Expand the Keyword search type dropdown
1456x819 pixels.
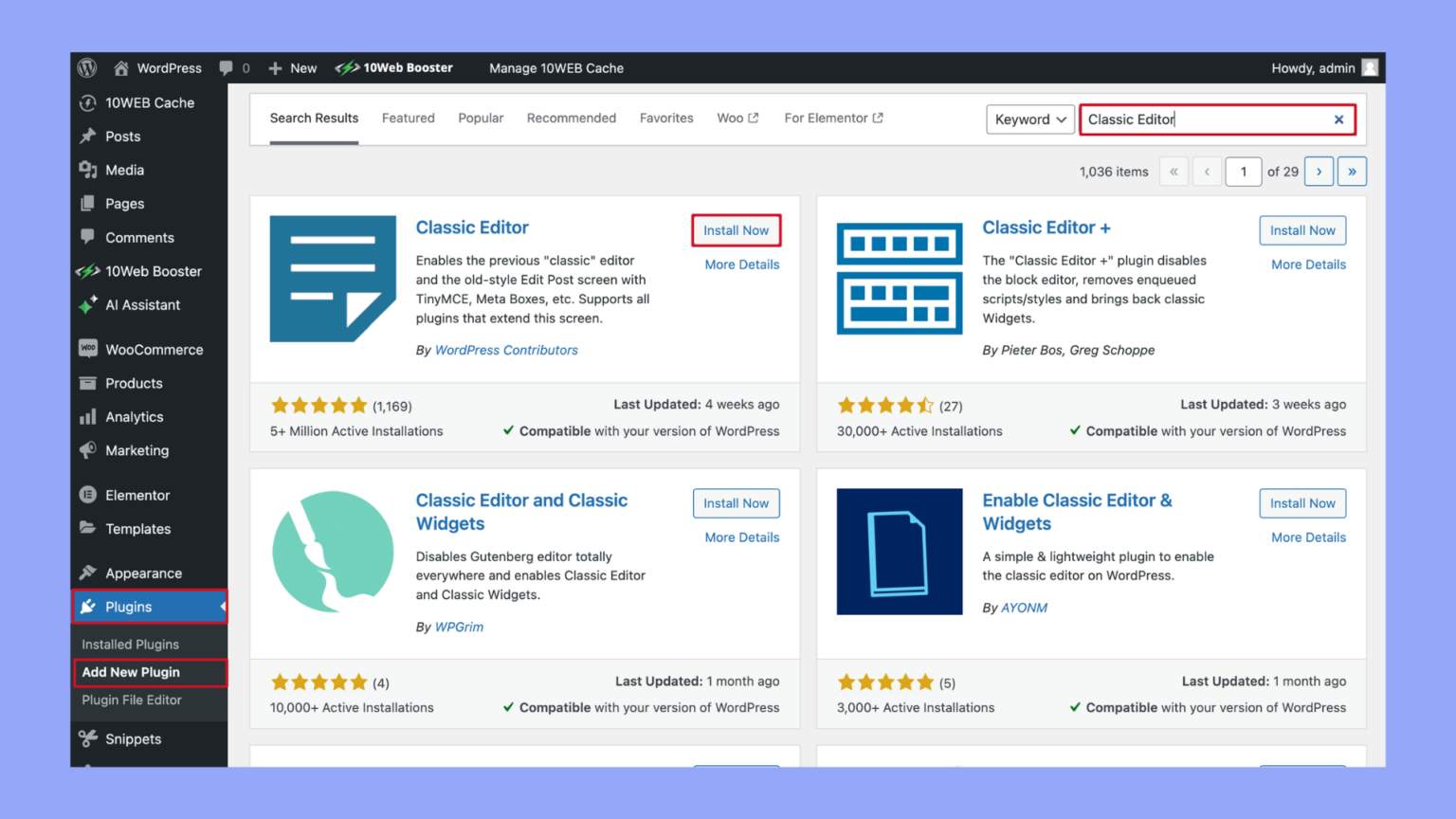[x=1030, y=119]
